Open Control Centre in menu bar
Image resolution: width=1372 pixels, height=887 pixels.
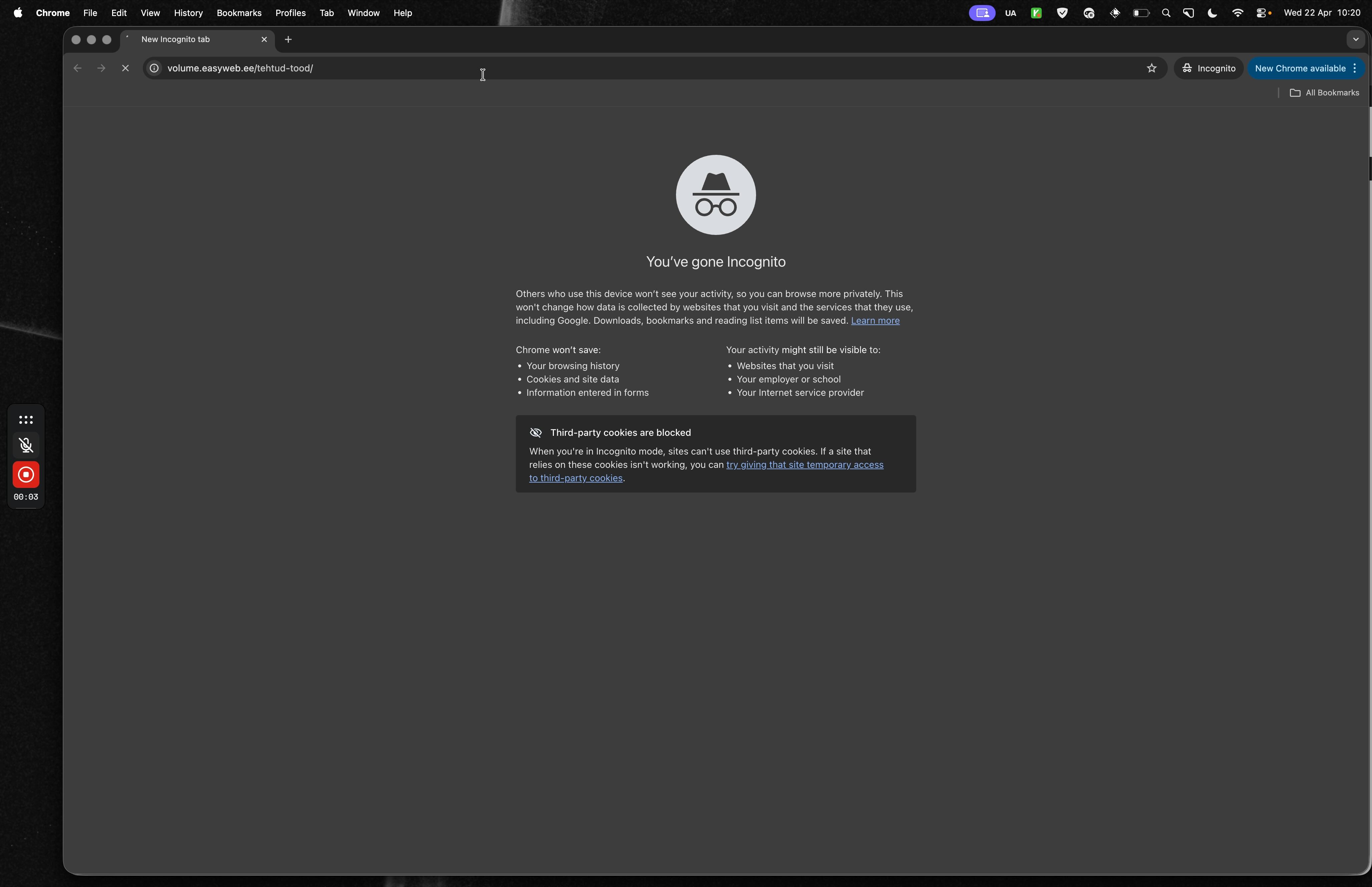pyautogui.click(x=1262, y=13)
